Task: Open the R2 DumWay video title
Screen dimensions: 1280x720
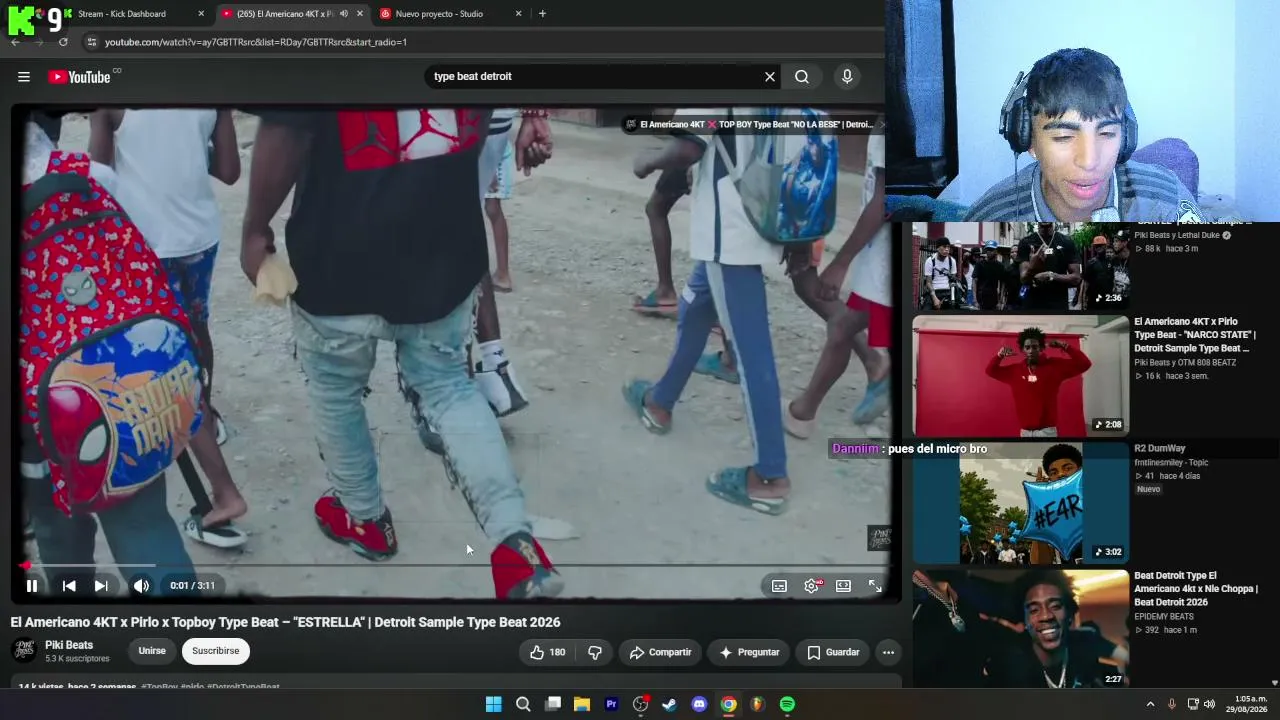Action: coord(1160,449)
